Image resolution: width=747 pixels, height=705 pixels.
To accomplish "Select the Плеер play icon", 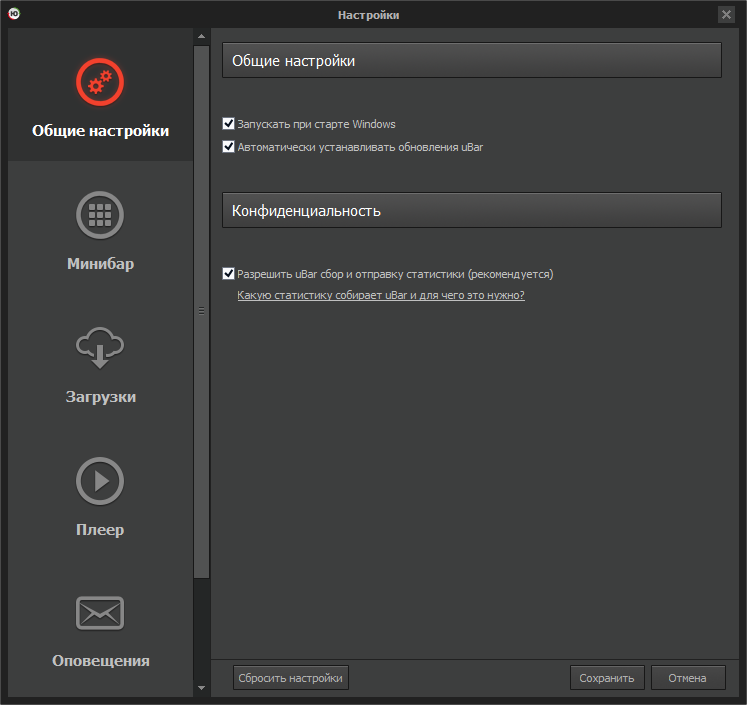I will click(100, 481).
